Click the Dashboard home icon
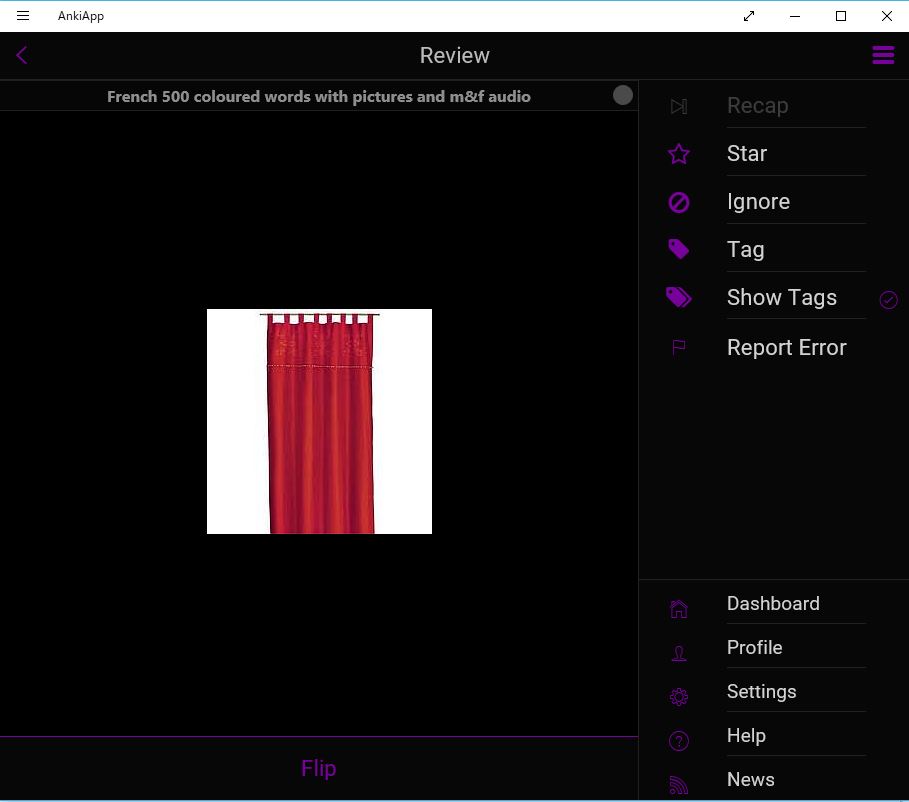Image resolution: width=909 pixels, height=802 pixels. point(679,608)
